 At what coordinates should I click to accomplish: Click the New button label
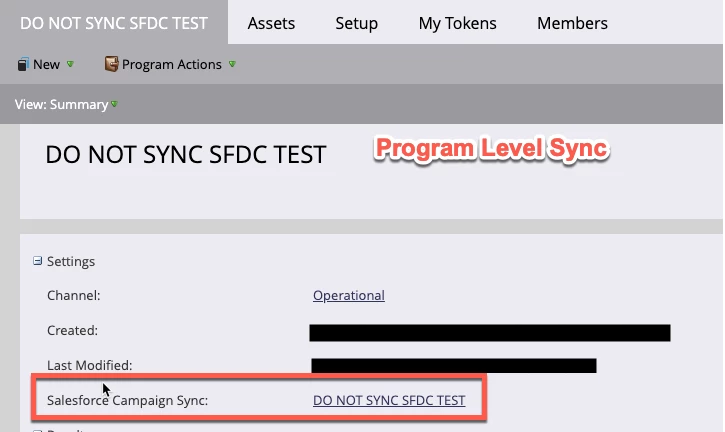[46, 64]
